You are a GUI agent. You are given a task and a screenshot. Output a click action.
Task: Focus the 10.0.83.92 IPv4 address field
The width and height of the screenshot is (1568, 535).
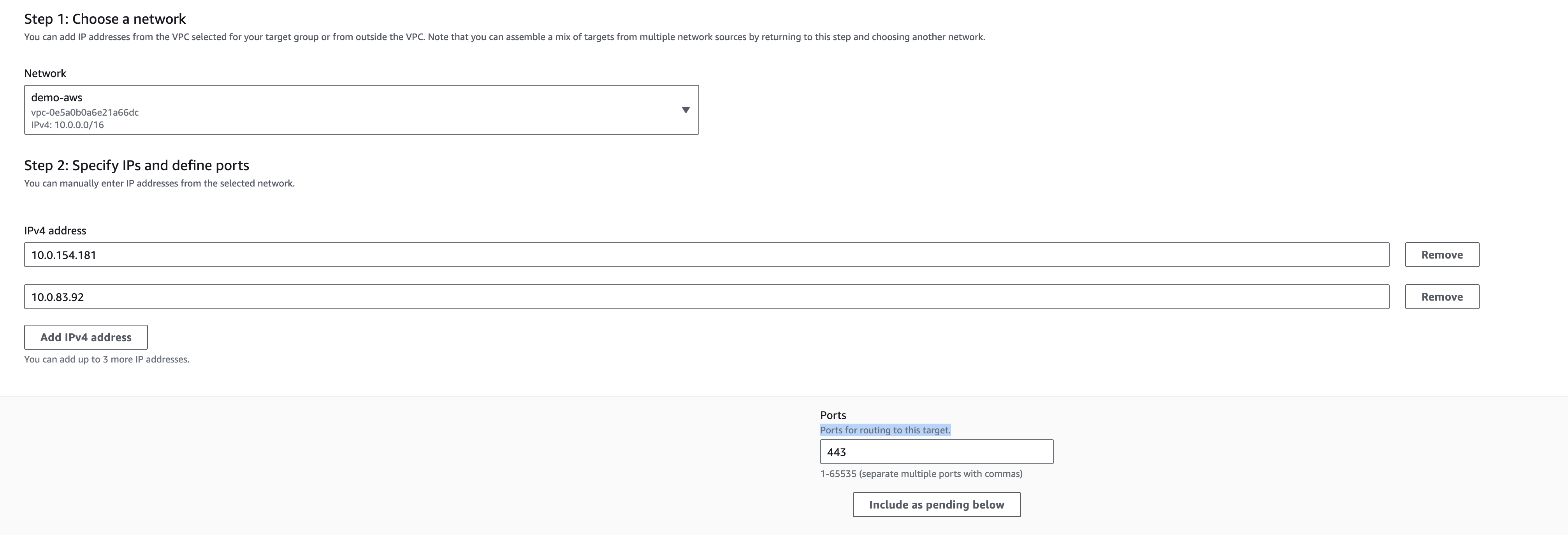click(706, 297)
